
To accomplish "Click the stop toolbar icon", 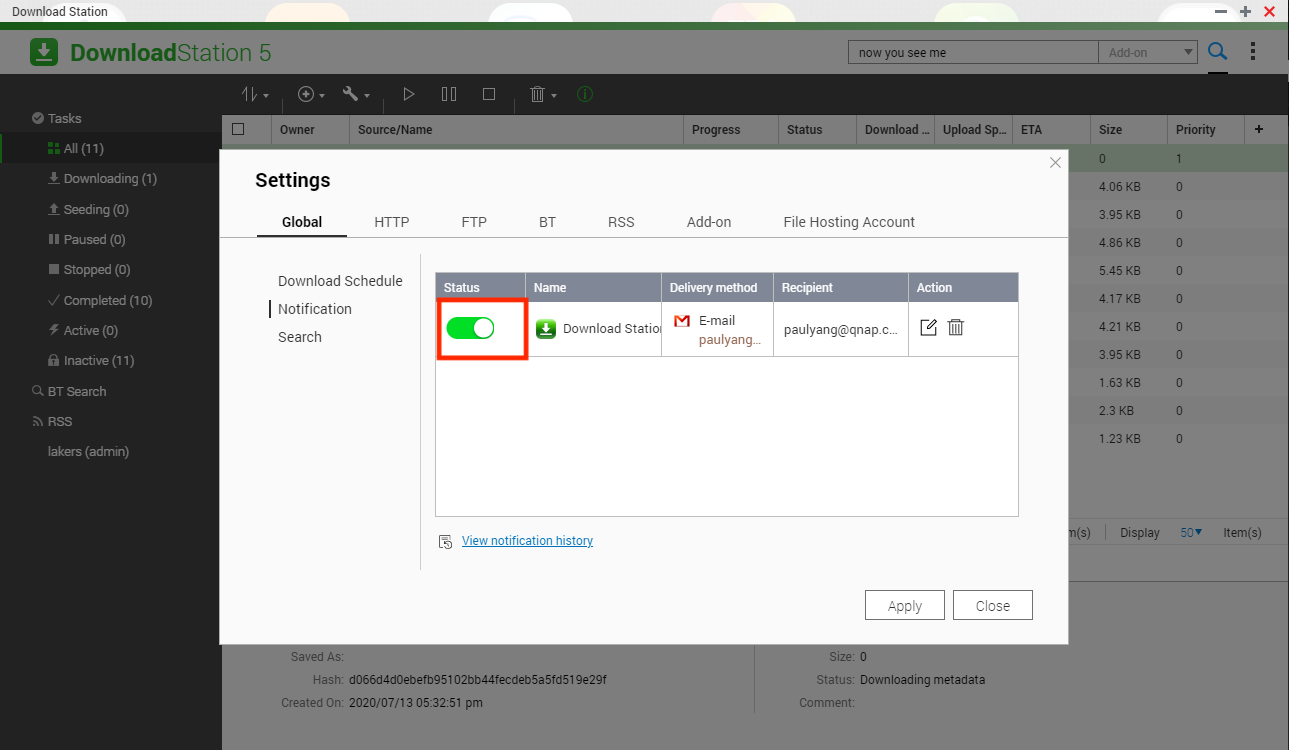I will (x=489, y=94).
